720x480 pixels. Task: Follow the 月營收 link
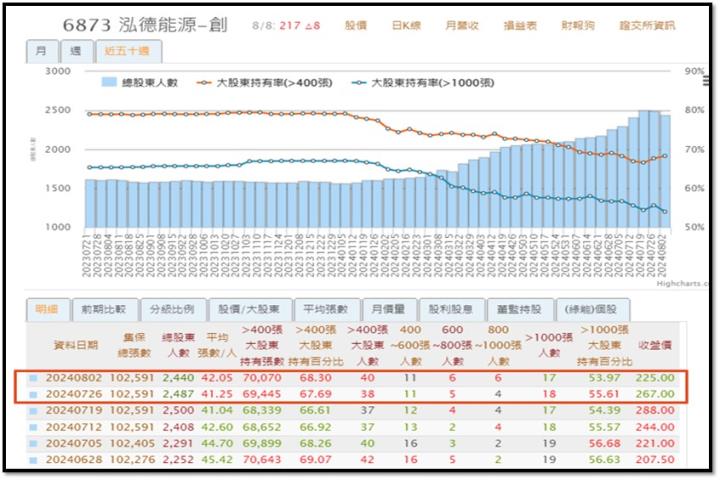[x=462, y=26]
